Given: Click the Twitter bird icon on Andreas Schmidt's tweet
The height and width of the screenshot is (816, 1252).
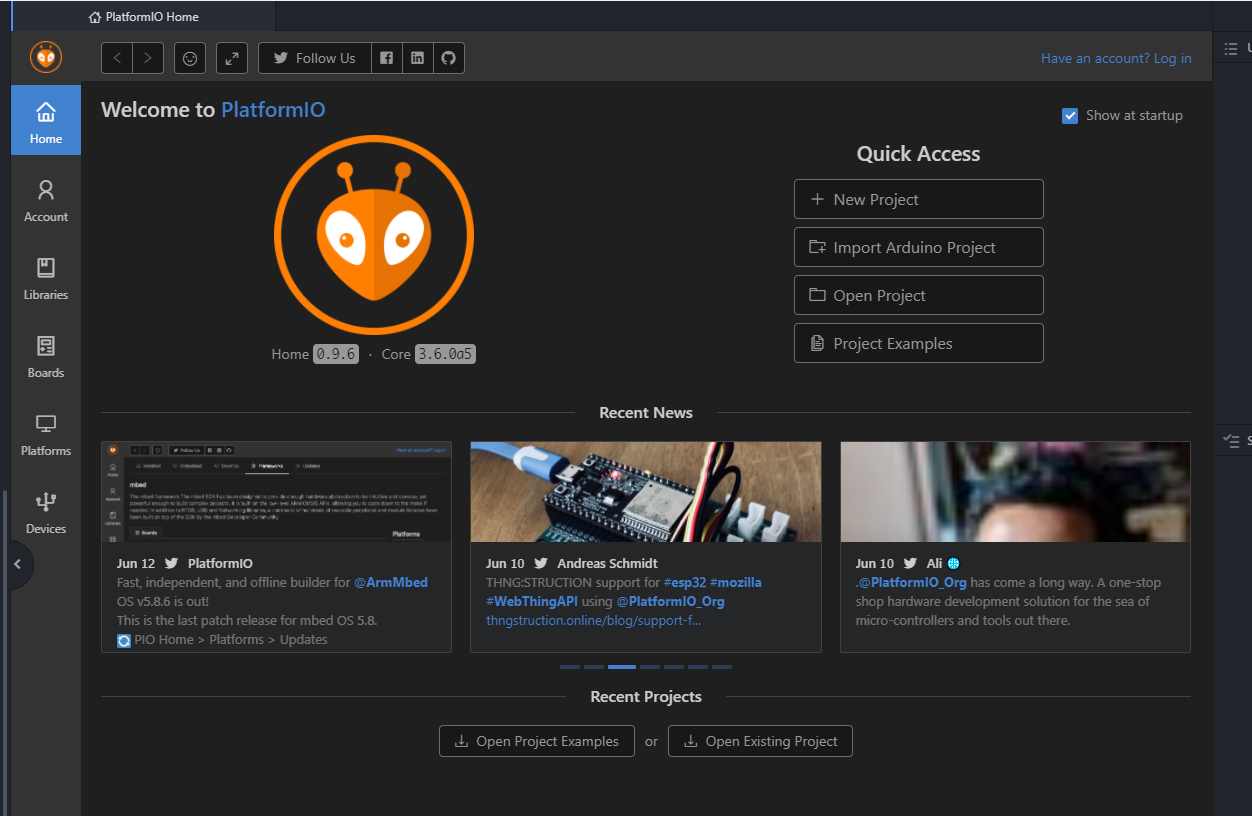Looking at the screenshot, I should pos(541,563).
